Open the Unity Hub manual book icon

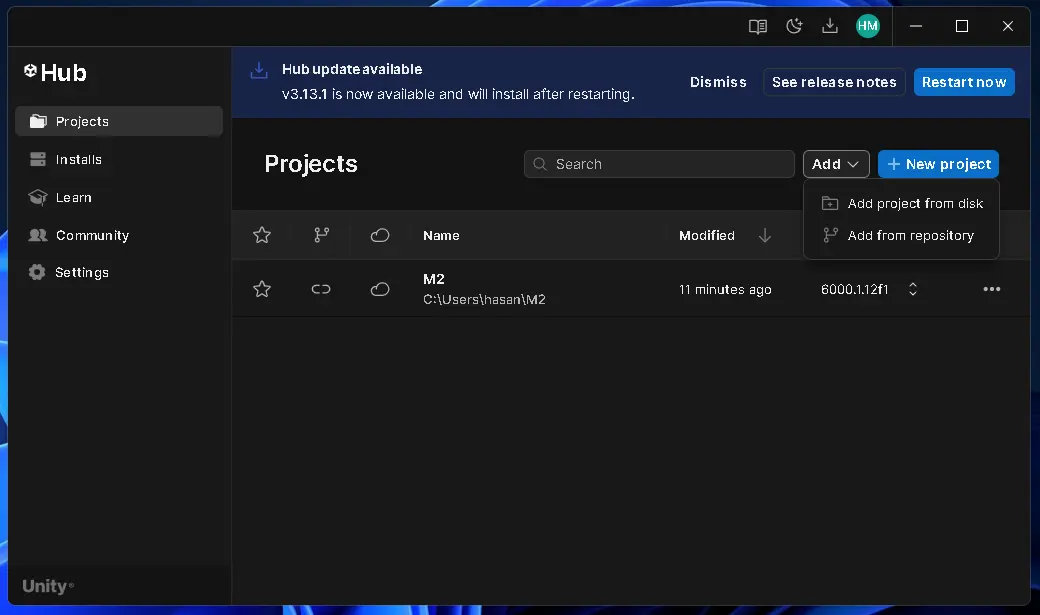pos(757,27)
